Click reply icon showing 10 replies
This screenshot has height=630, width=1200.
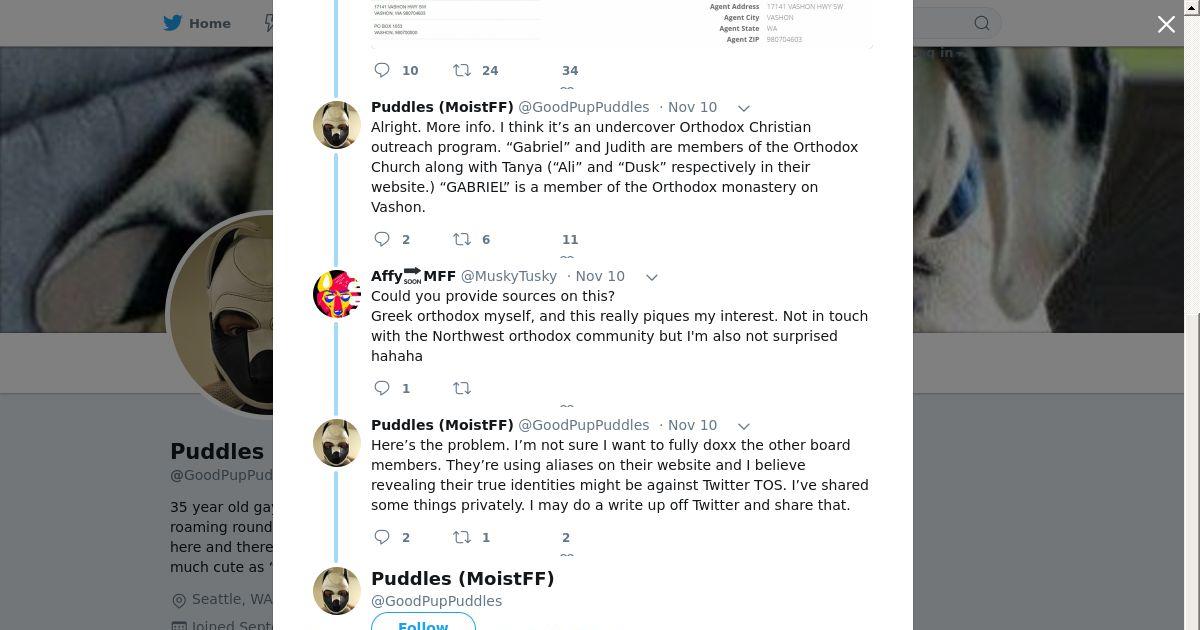tap(382, 70)
